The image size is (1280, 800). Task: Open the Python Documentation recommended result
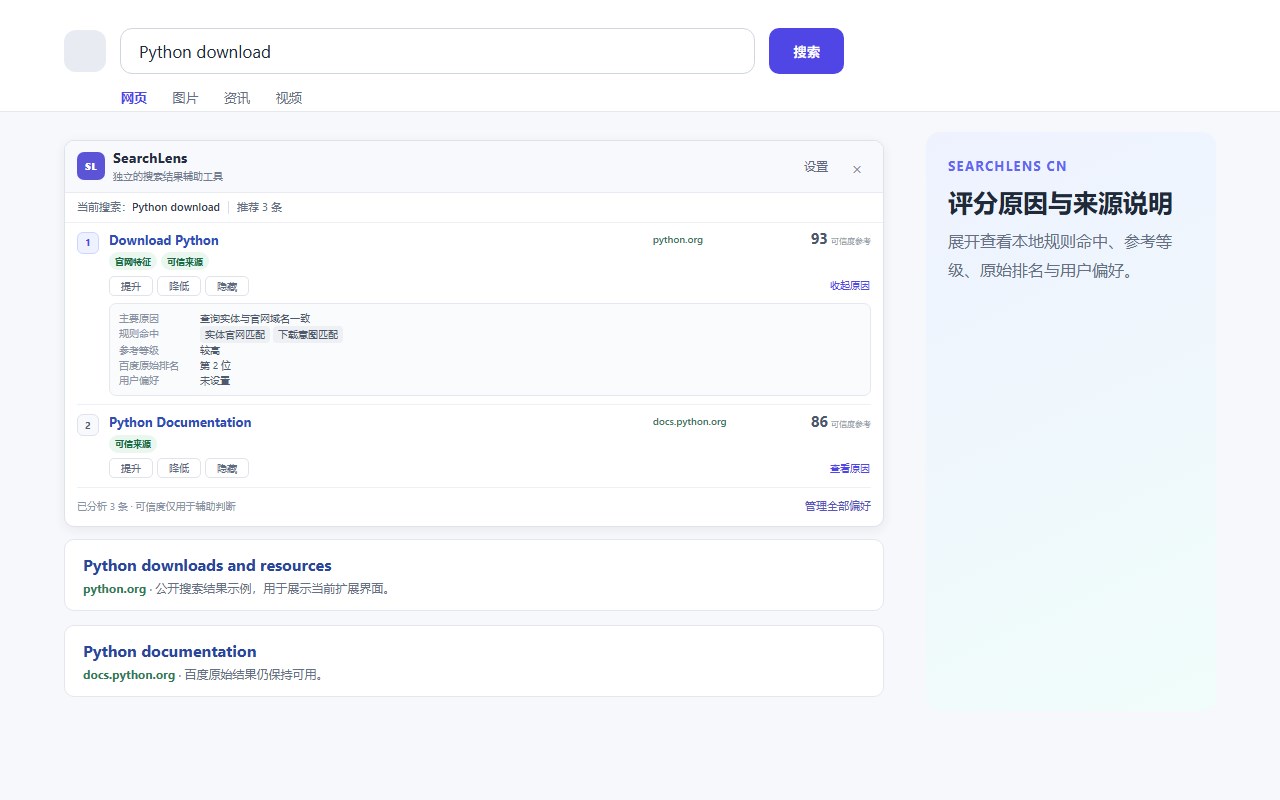180,422
